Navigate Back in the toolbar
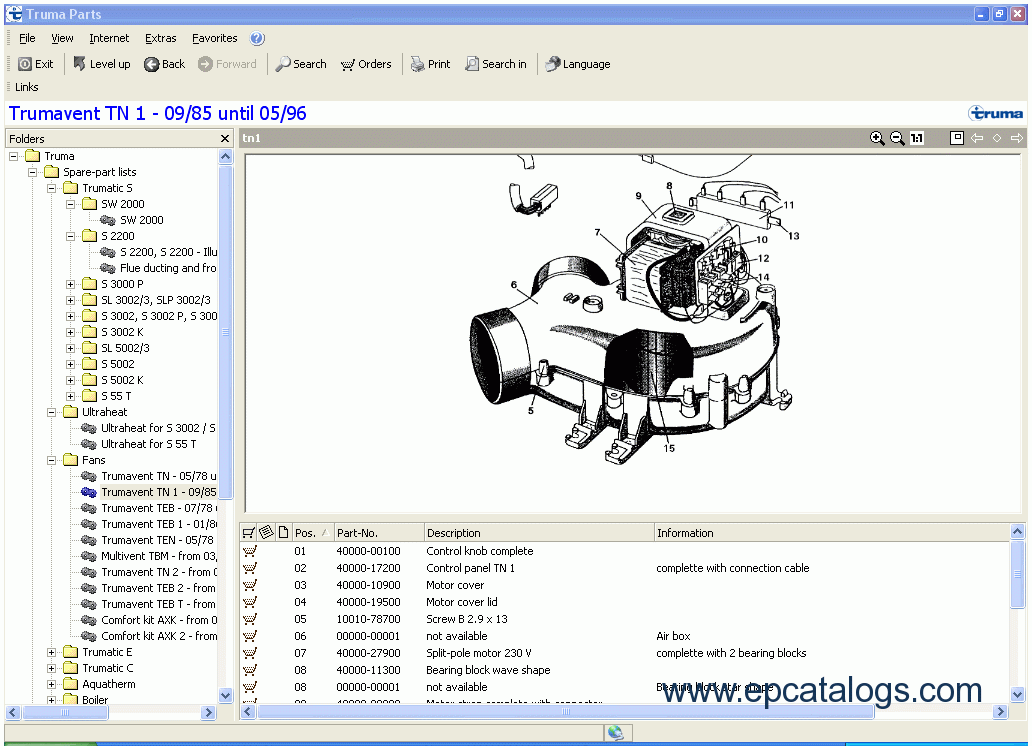This screenshot has width=1032, height=746. [x=165, y=64]
